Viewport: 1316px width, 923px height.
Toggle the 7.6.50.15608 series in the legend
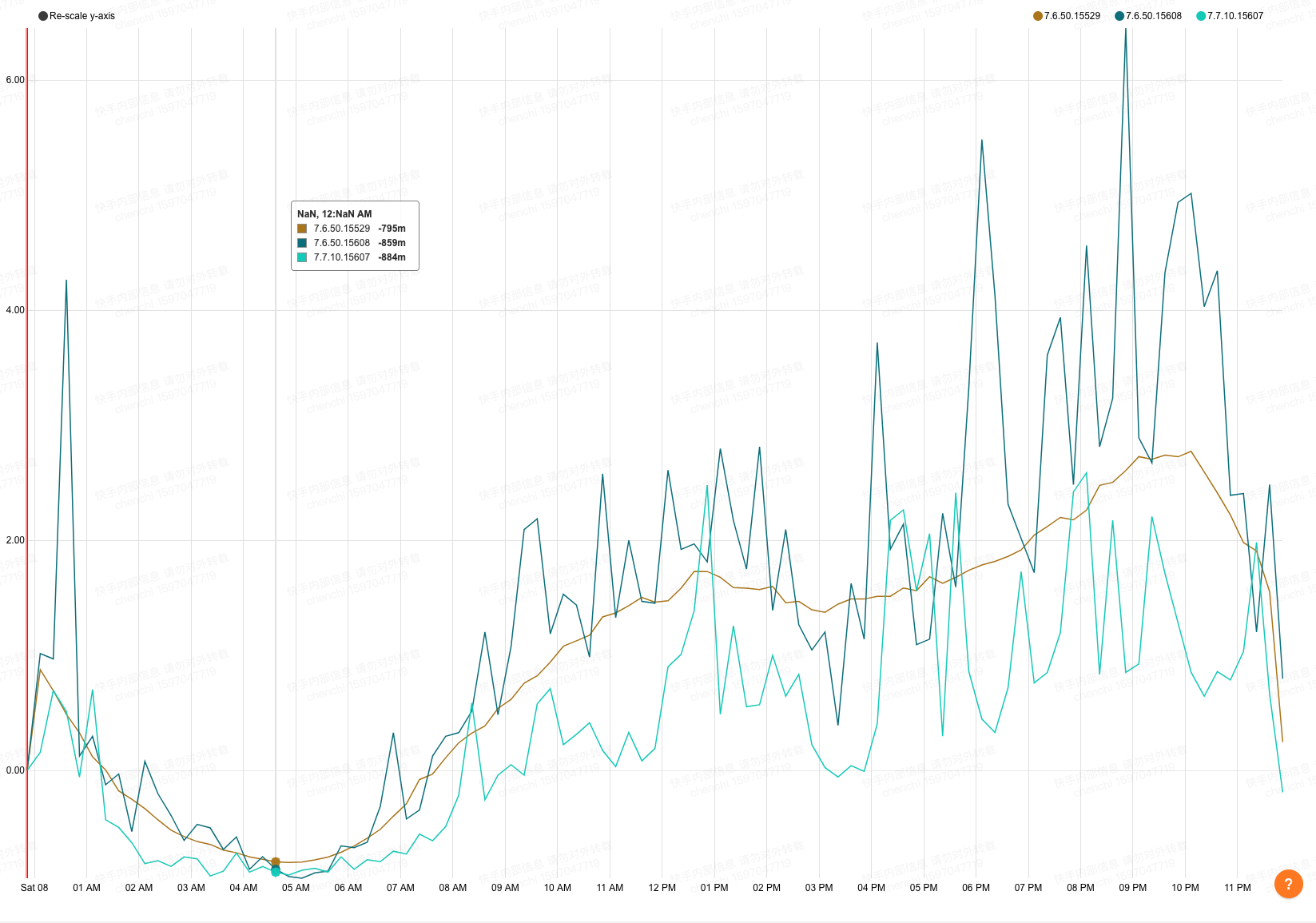[x=1148, y=16]
